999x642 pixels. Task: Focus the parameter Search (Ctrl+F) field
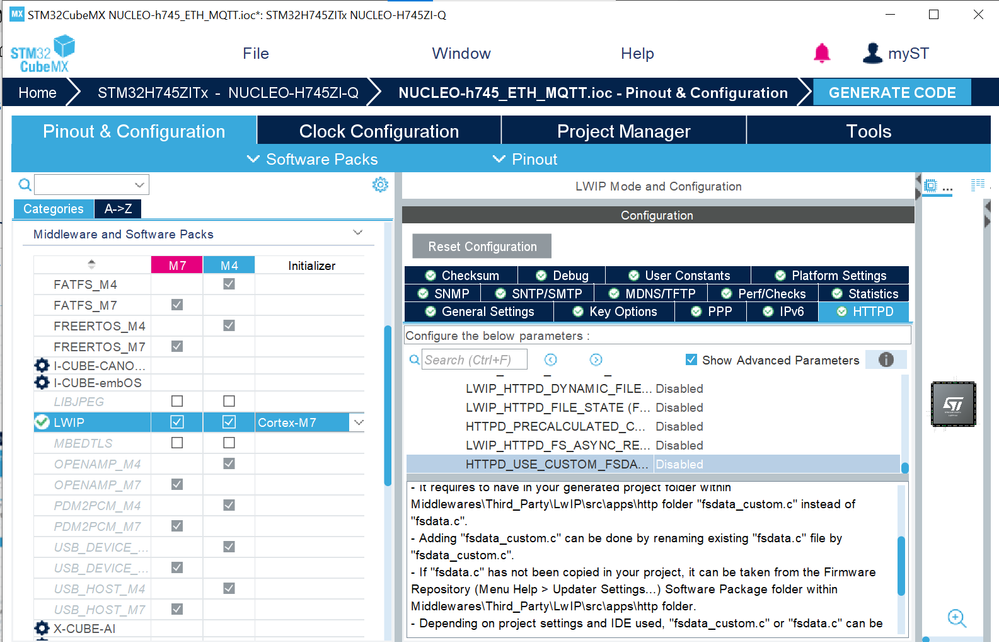tap(474, 360)
